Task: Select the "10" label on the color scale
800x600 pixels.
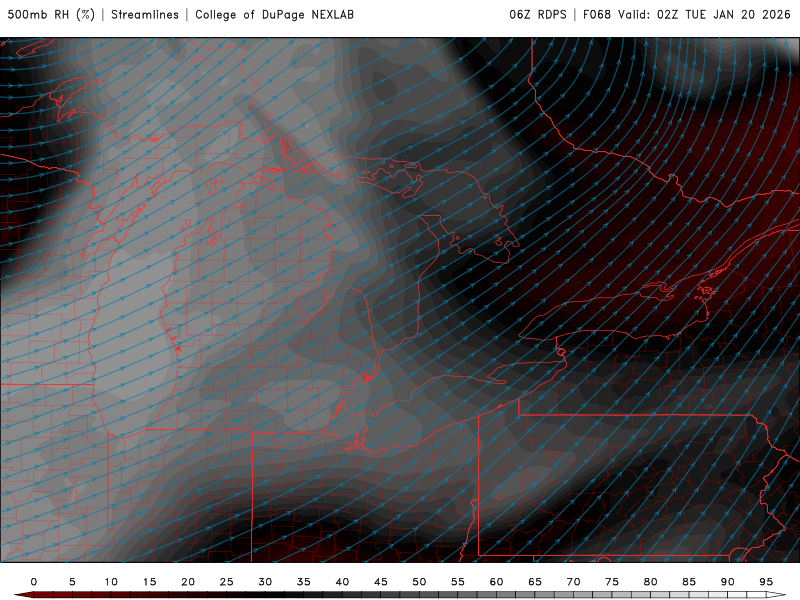Action: (111, 582)
